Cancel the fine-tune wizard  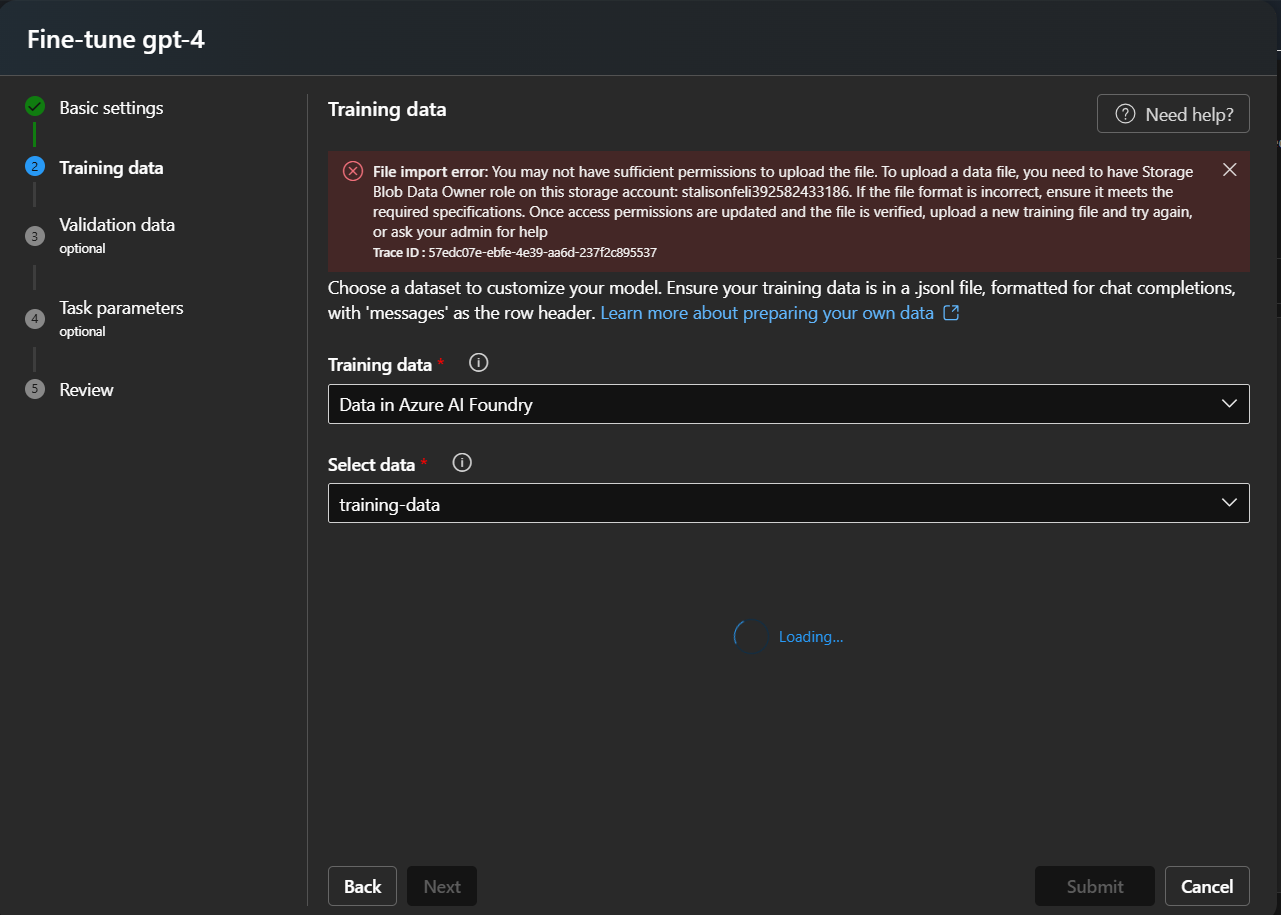[x=1207, y=886]
